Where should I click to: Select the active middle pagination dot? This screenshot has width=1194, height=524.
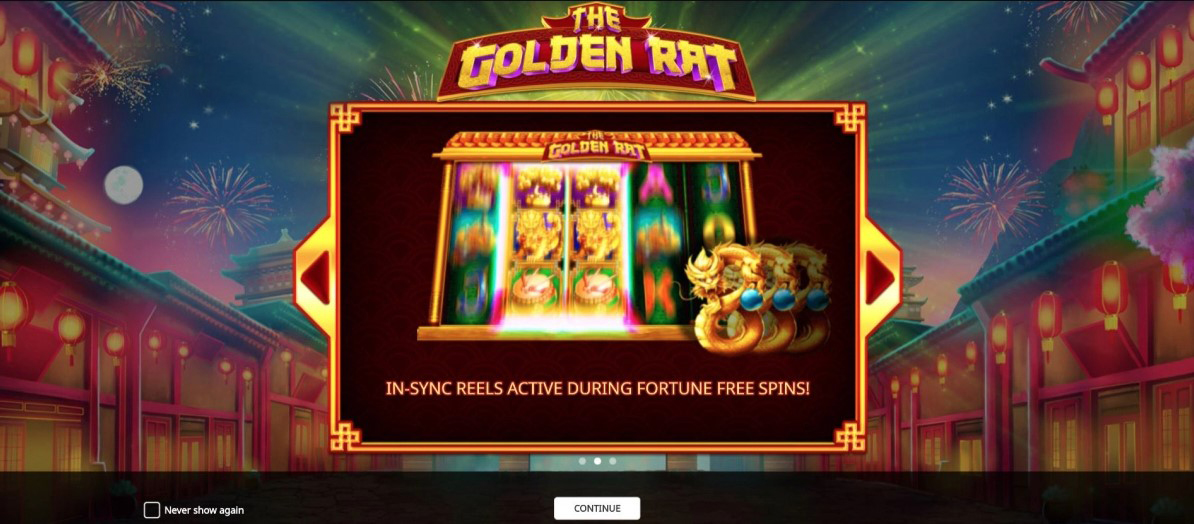(598, 461)
